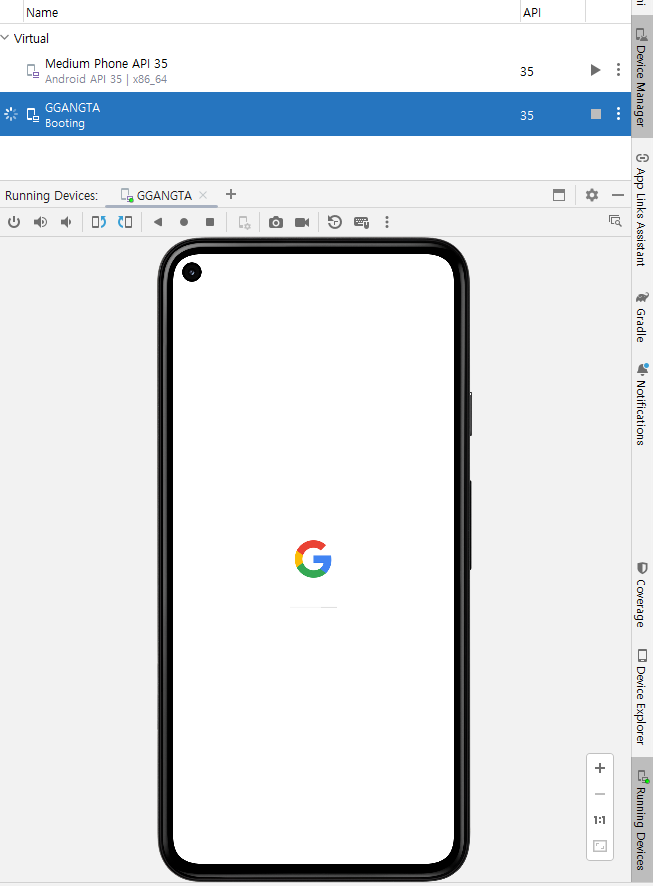Open more actions for GGANGTA device
The width and height of the screenshot is (653, 886).
point(619,114)
